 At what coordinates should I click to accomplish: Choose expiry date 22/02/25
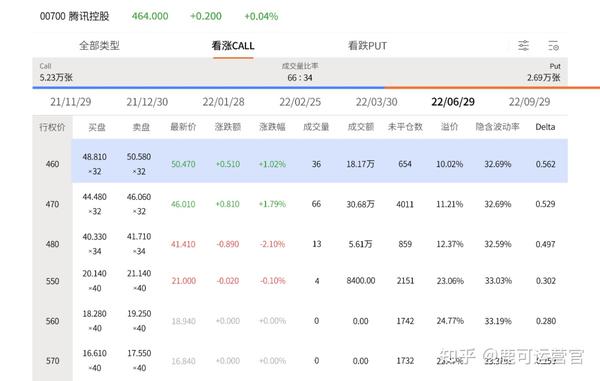point(300,102)
